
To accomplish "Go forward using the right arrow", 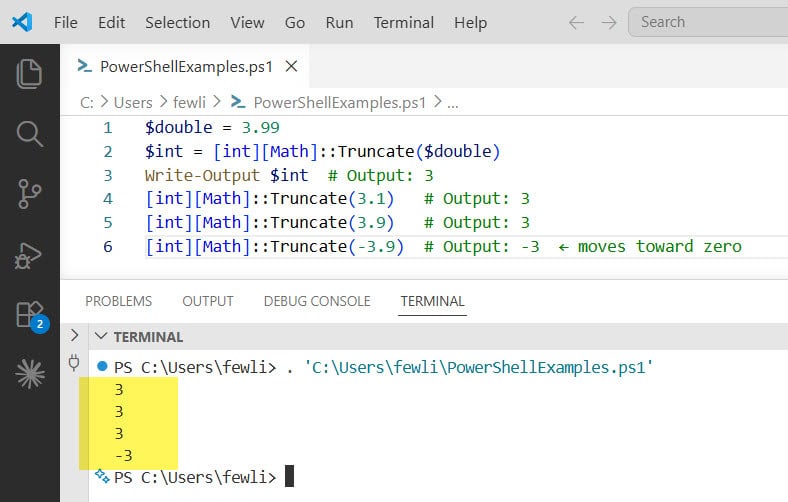I will pyautogui.click(x=609, y=23).
